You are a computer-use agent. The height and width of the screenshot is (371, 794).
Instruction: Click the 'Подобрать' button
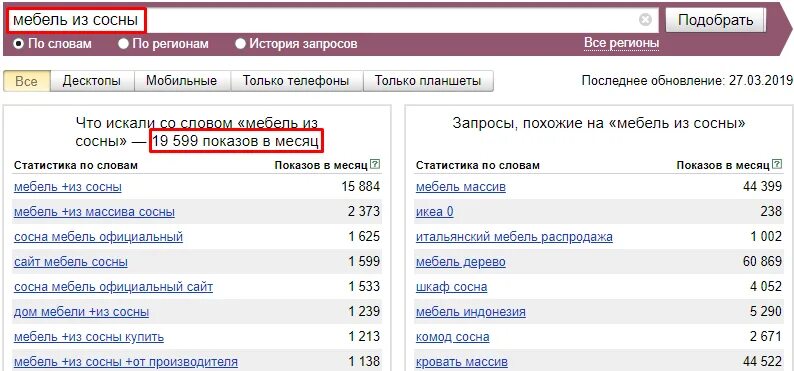[x=716, y=20]
